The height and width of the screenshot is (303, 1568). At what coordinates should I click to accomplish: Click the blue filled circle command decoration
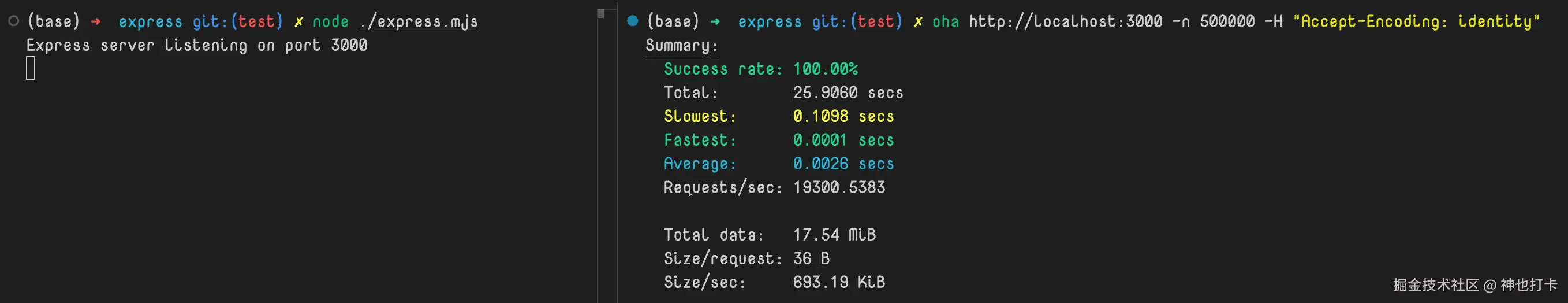point(632,21)
